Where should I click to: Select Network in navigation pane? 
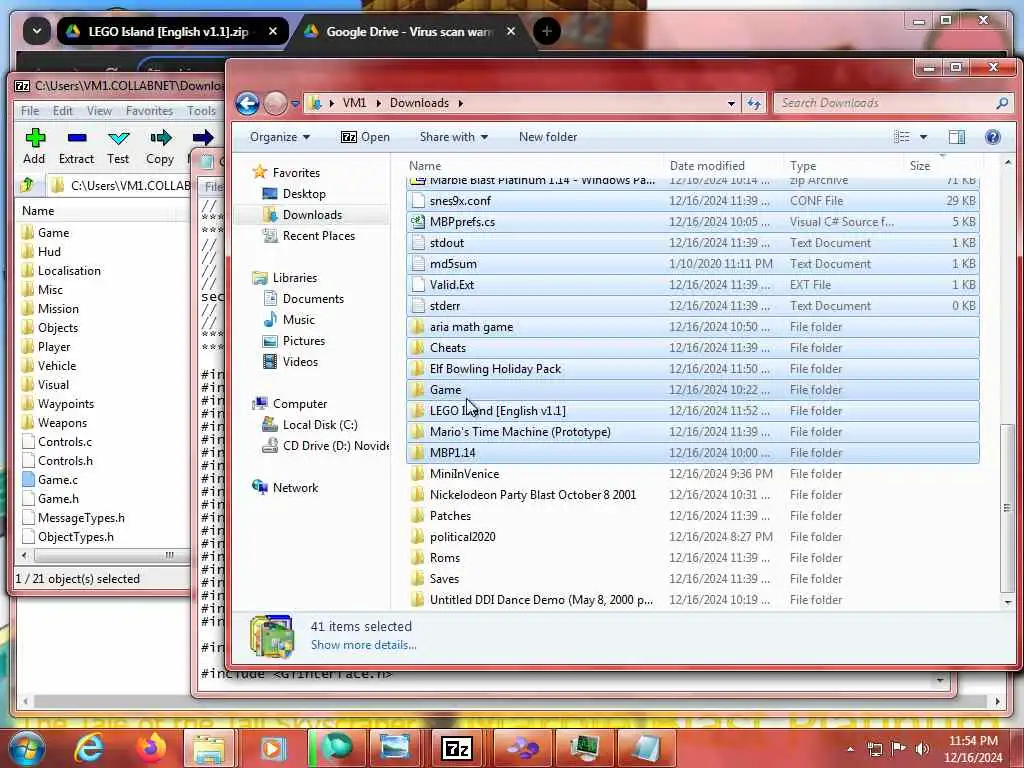tap(295, 488)
